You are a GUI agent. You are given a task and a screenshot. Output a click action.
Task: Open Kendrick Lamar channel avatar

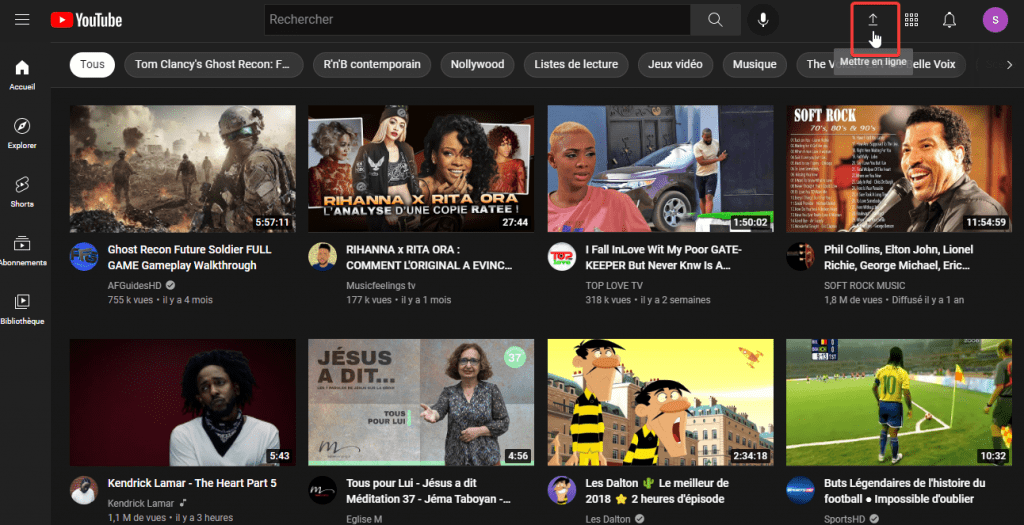click(84, 490)
